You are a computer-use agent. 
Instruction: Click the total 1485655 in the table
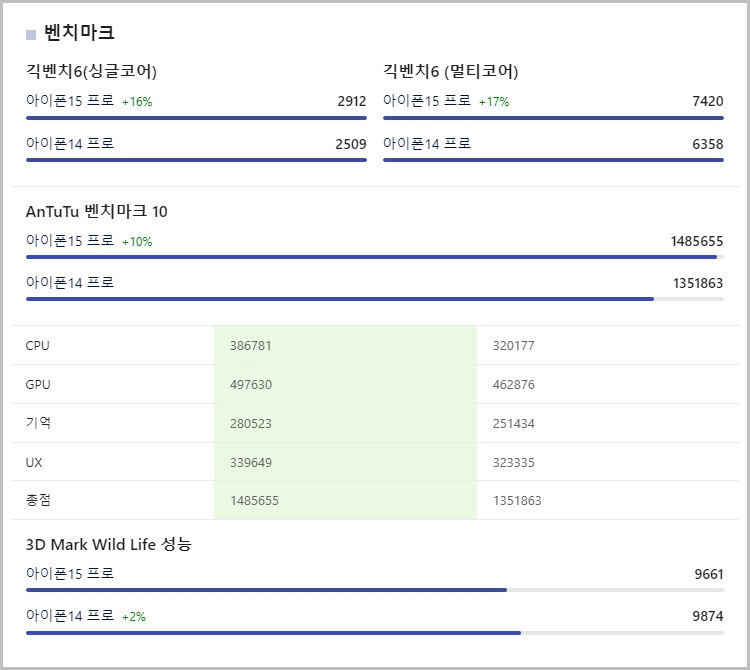(x=254, y=501)
